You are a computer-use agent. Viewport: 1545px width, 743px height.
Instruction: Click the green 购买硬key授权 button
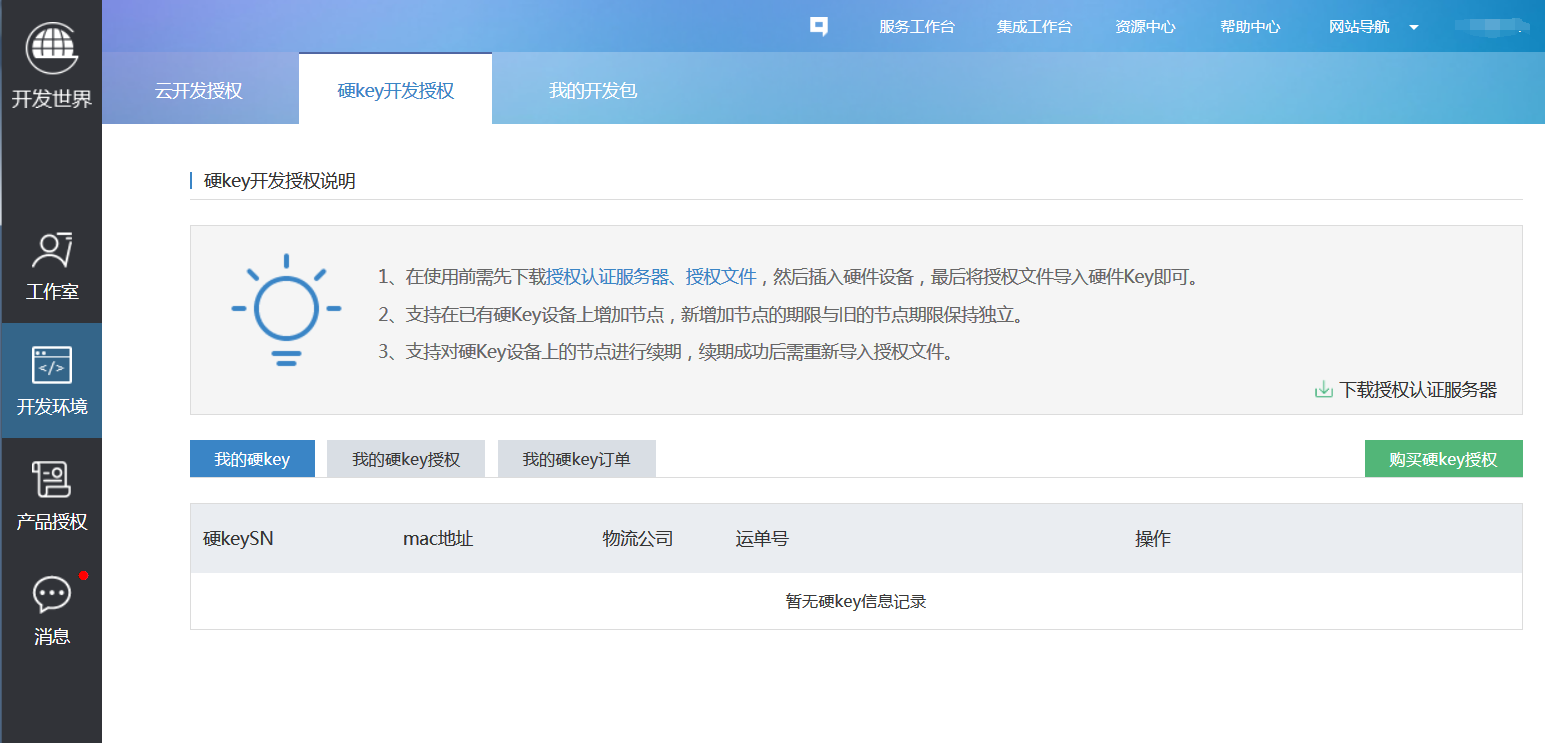click(x=1443, y=459)
